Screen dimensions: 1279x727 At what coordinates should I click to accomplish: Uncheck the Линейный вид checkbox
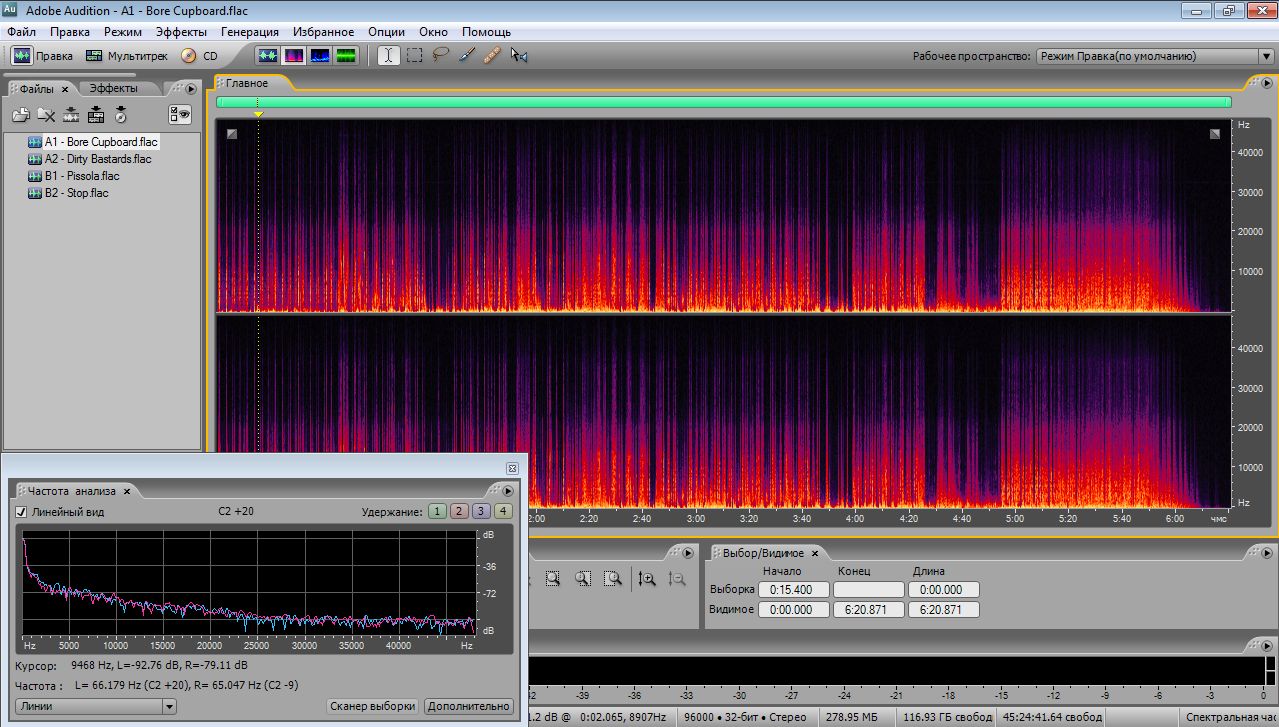[x=22, y=512]
